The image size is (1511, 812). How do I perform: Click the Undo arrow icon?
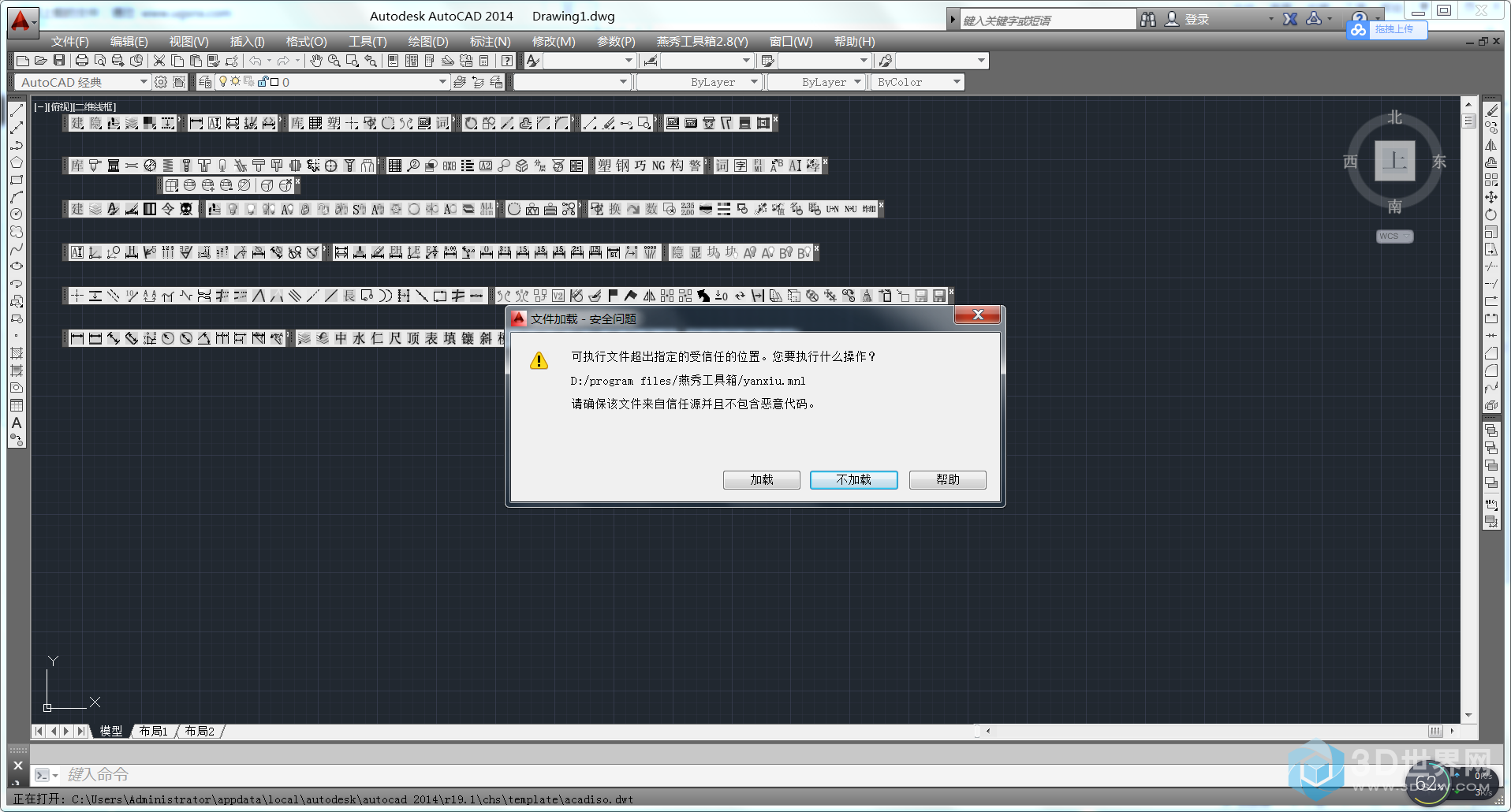tap(256, 61)
